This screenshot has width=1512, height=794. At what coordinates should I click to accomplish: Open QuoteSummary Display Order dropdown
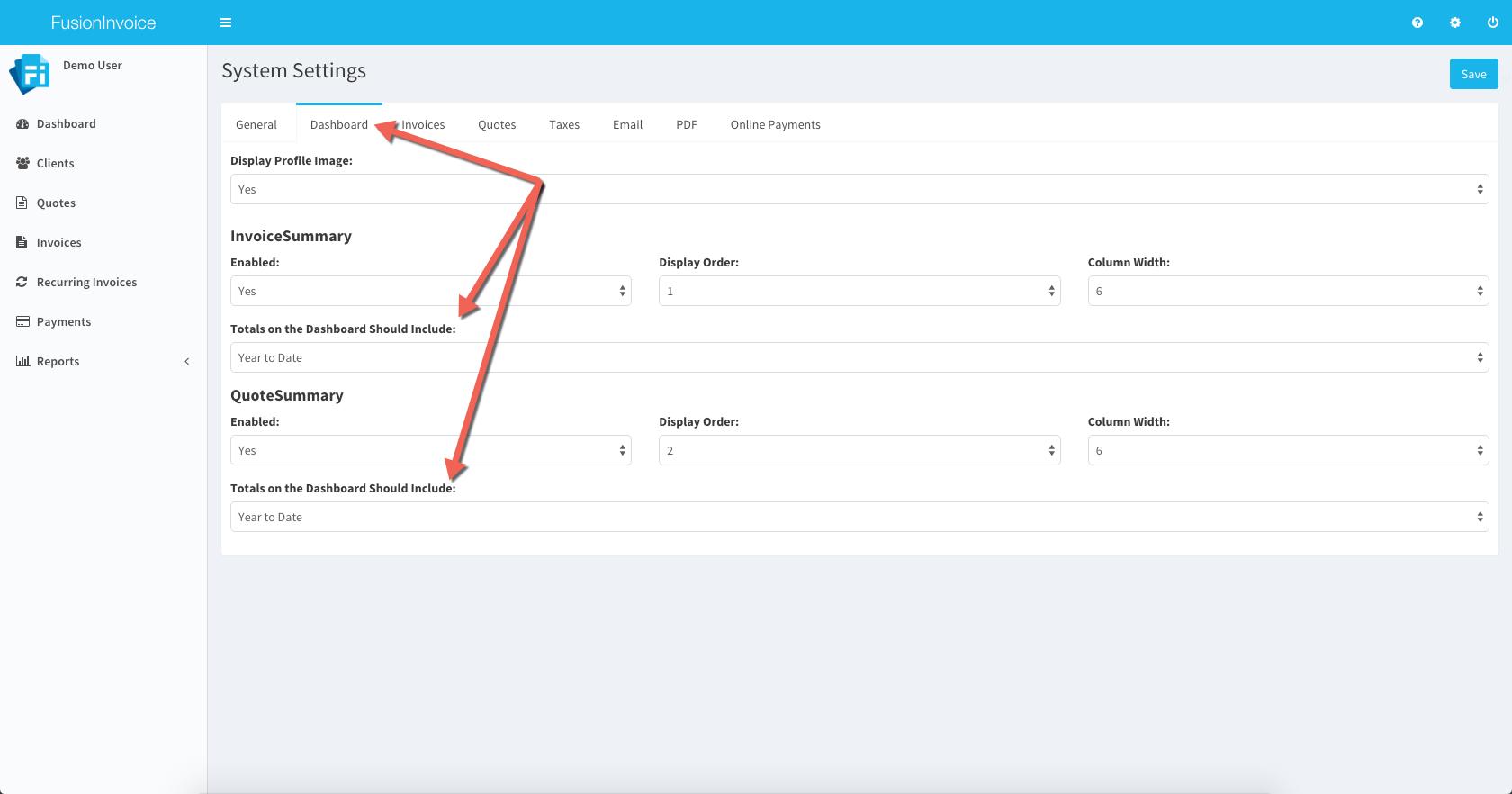[x=859, y=451]
